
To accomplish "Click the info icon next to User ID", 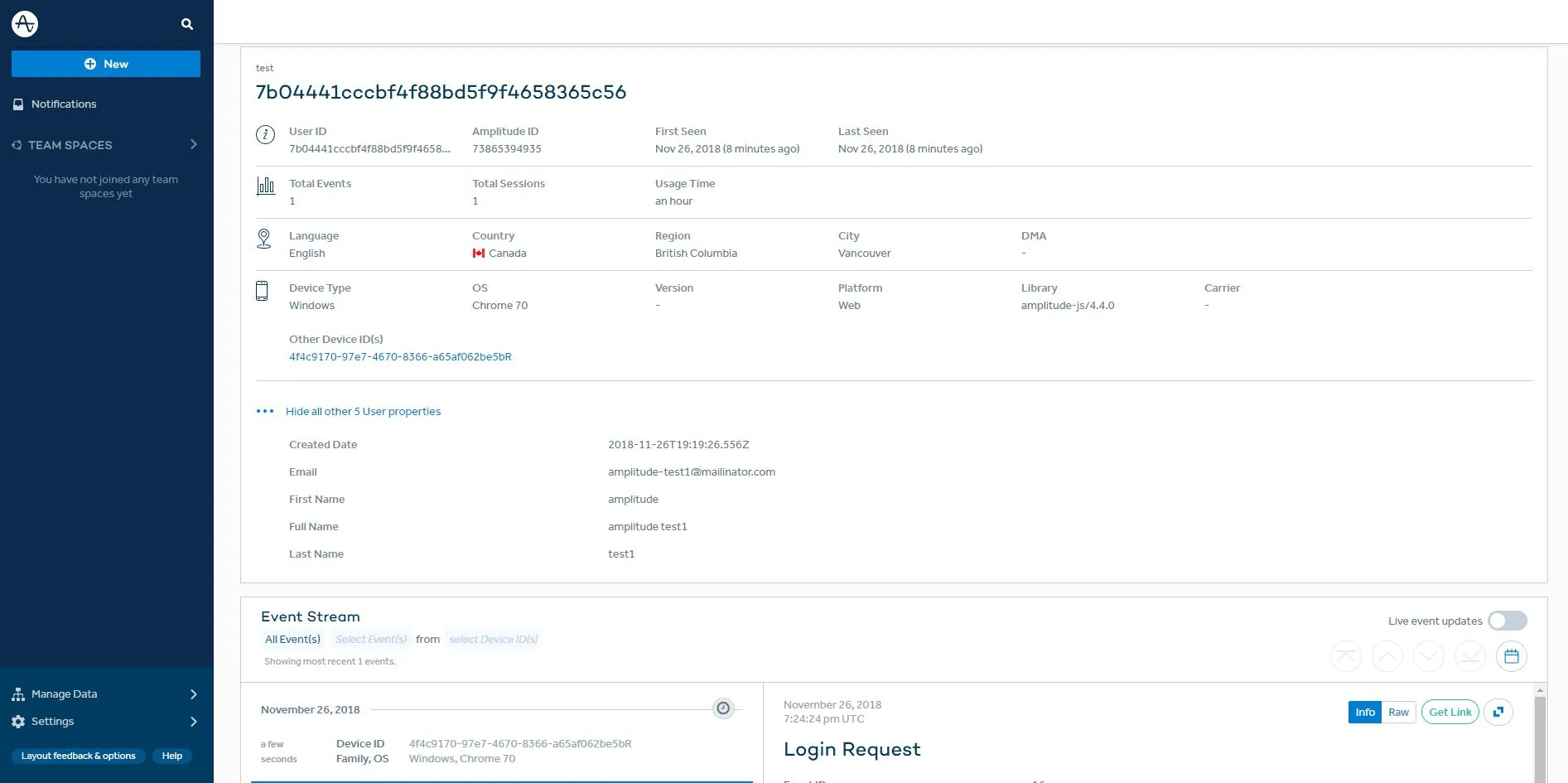I will tap(264, 135).
